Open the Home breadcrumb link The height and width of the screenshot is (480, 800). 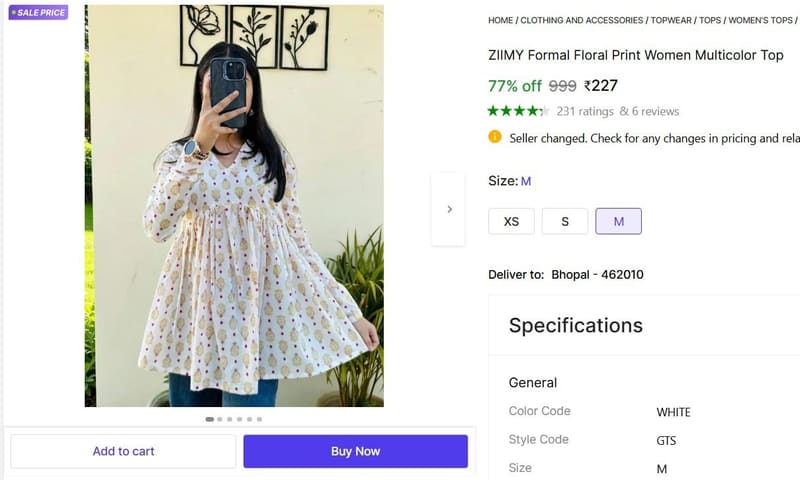tap(501, 20)
